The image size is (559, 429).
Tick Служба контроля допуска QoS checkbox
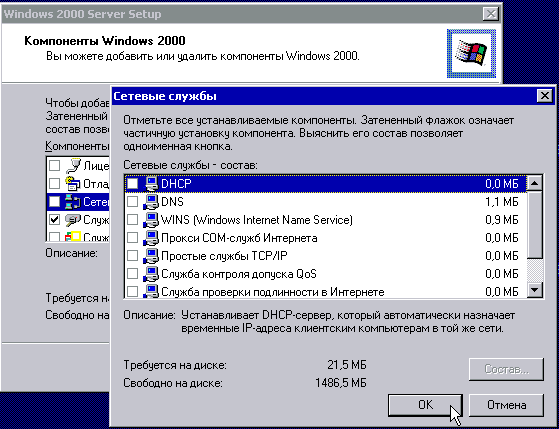point(133,274)
